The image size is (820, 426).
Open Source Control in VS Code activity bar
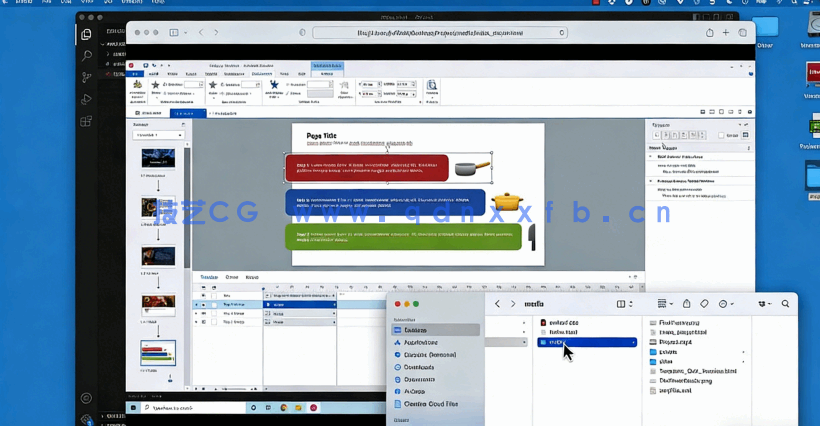[x=86, y=77]
